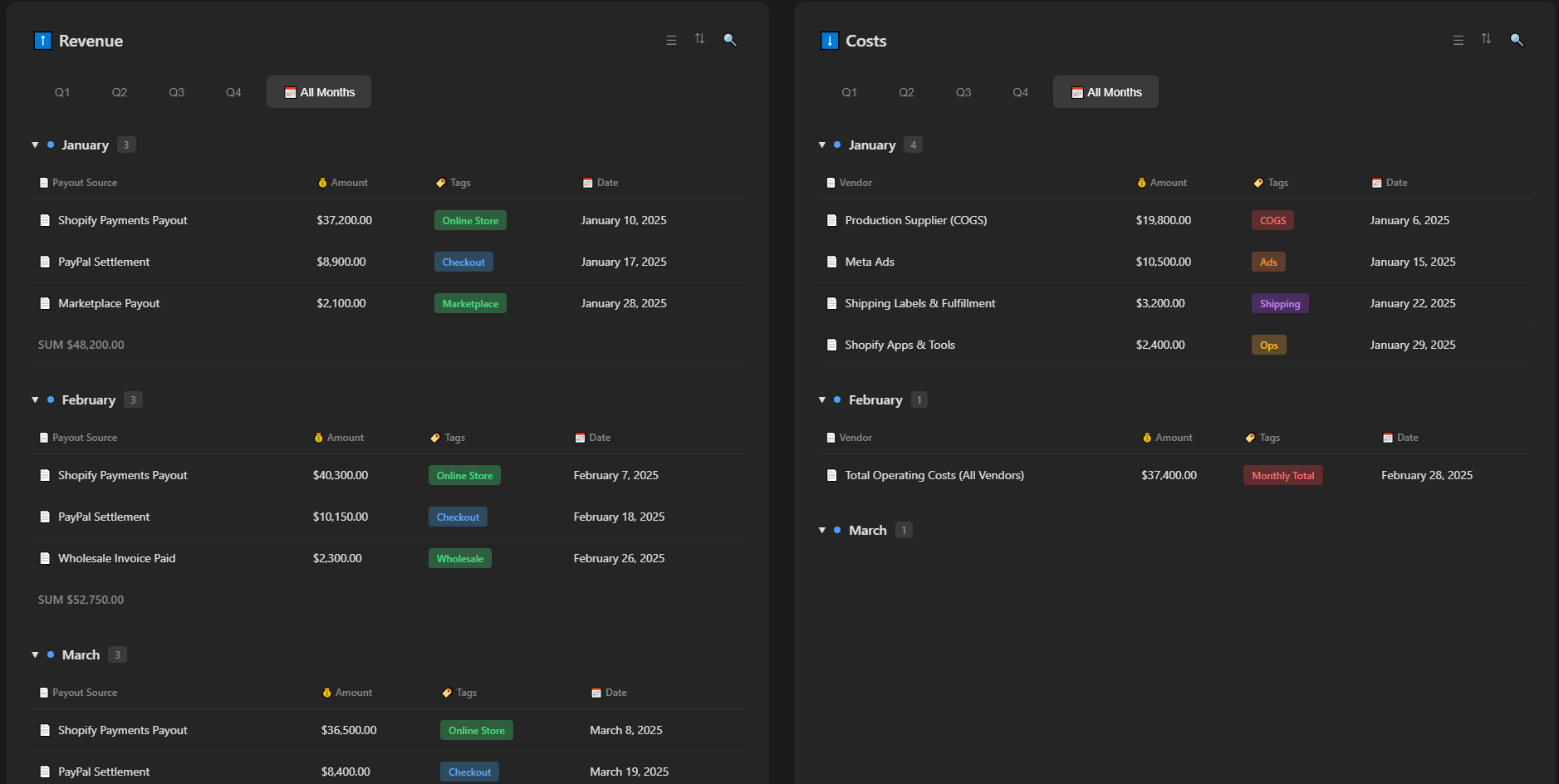Open search magnifier in Revenue panel

[x=730, y=40]
